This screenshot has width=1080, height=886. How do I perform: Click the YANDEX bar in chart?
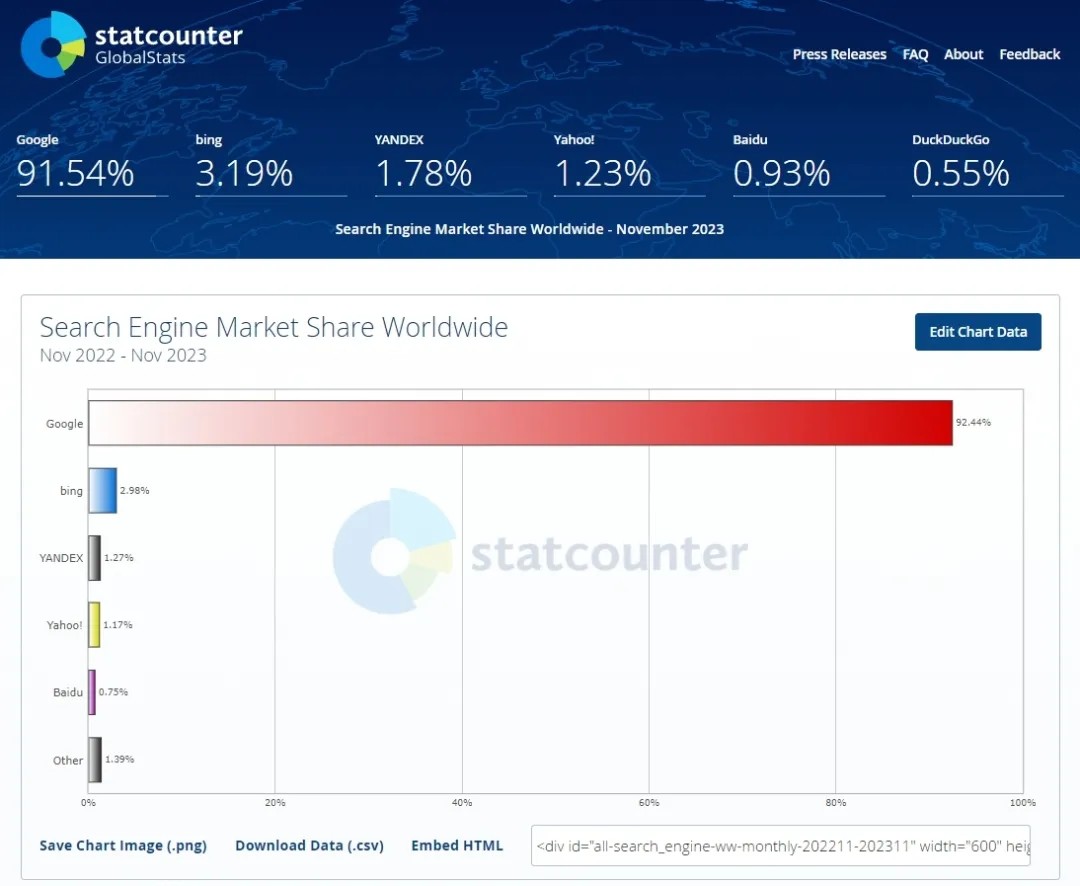click(x=94, y=557)
